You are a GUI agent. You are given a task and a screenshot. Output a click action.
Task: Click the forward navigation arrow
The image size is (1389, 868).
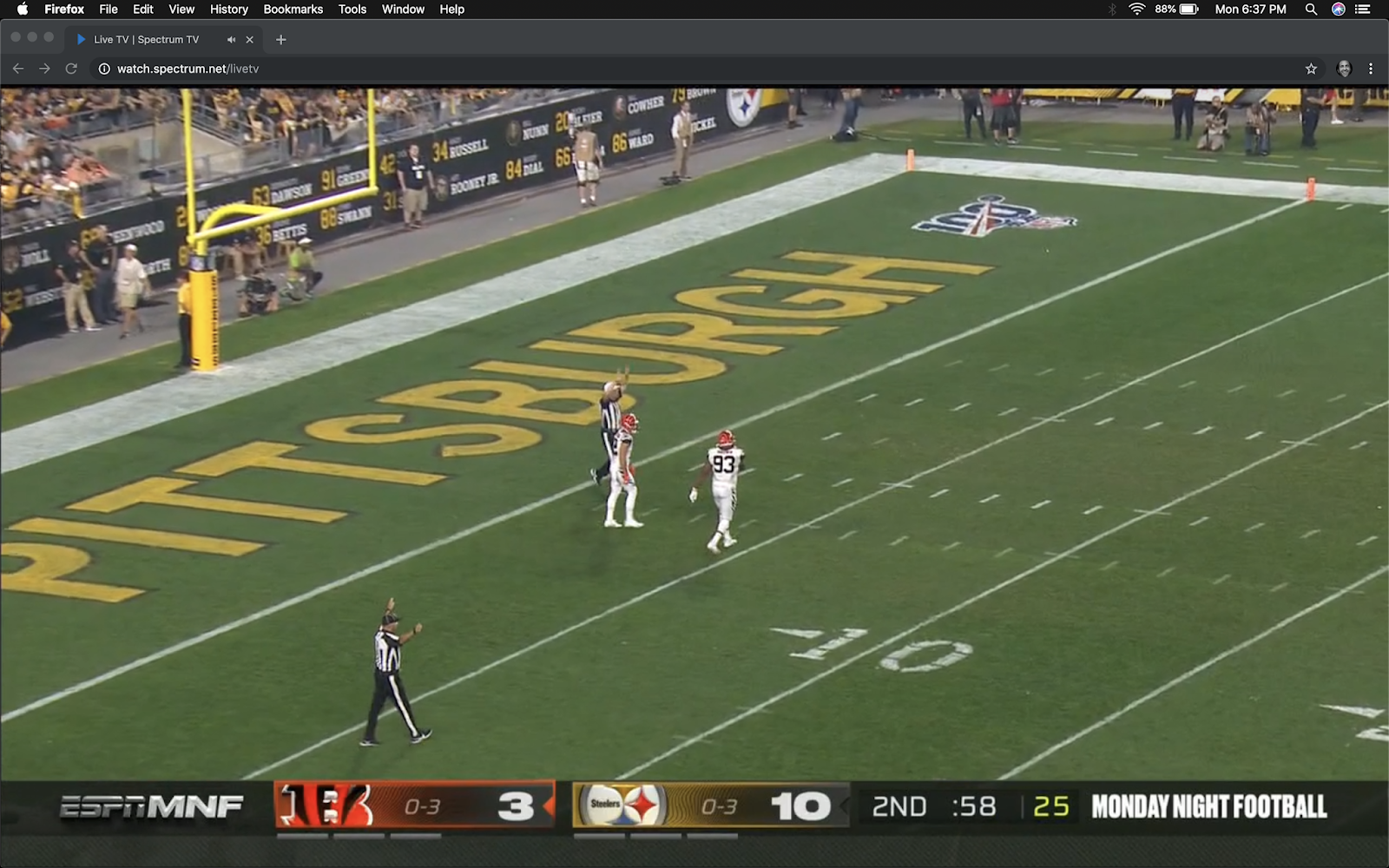point(43,68)
